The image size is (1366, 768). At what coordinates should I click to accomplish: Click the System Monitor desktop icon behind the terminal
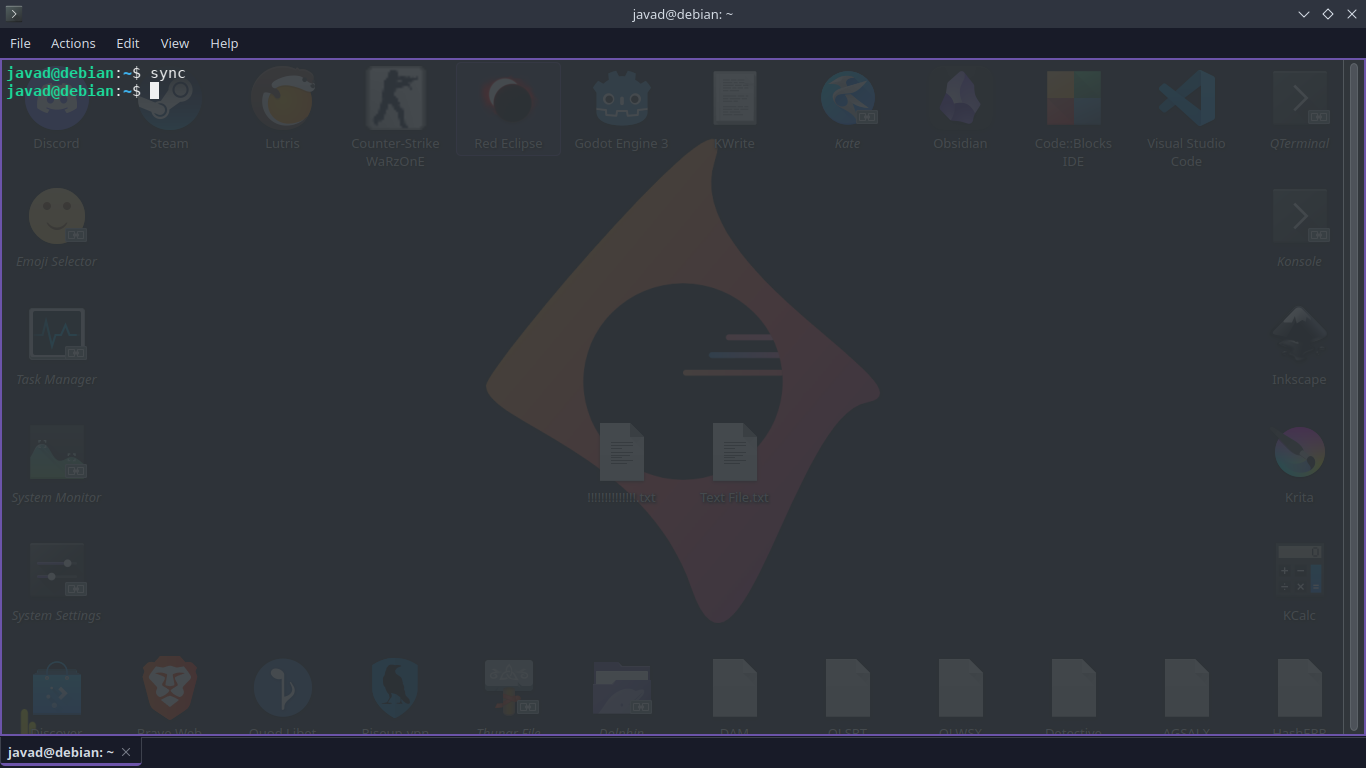(56, 452)
